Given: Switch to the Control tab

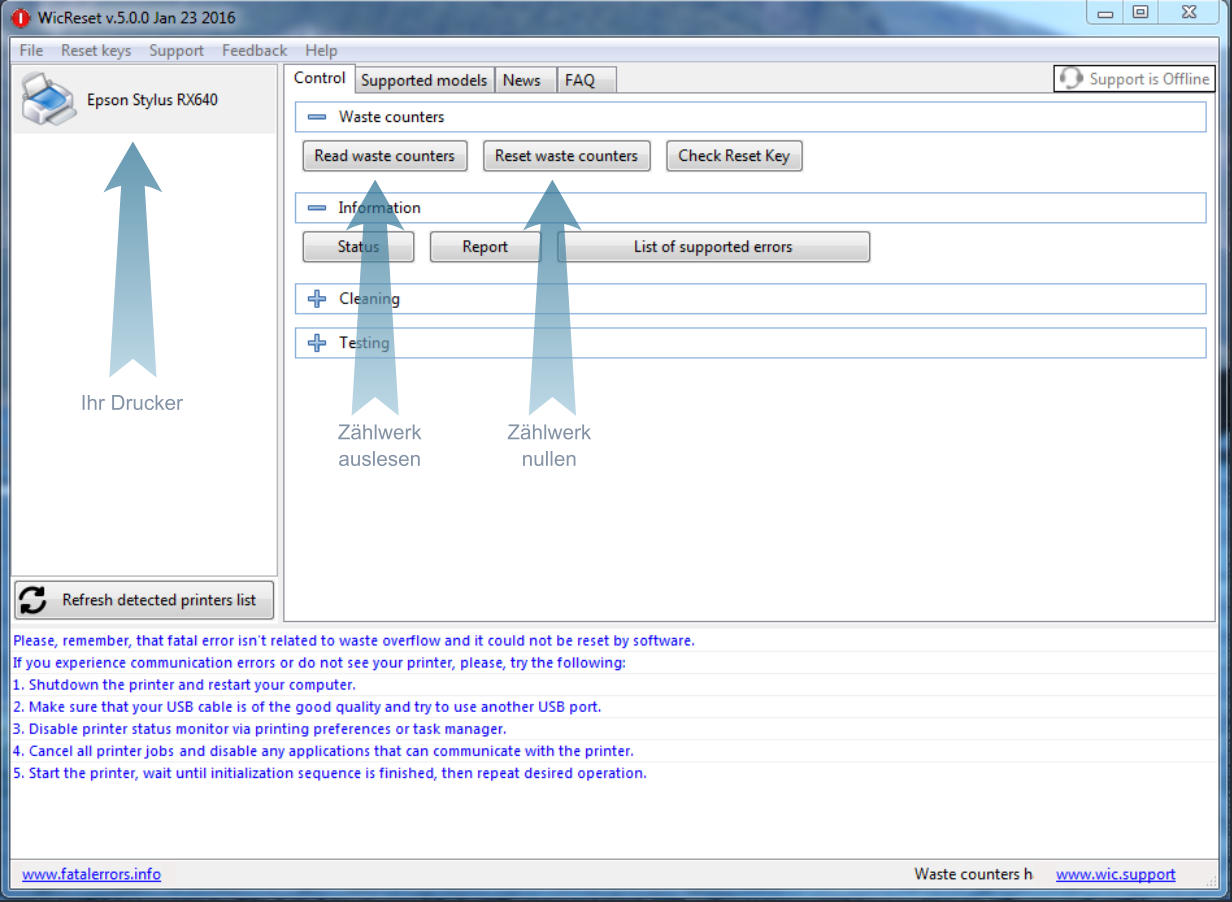Looking at the screenshot, I should (x=320, y=78).
